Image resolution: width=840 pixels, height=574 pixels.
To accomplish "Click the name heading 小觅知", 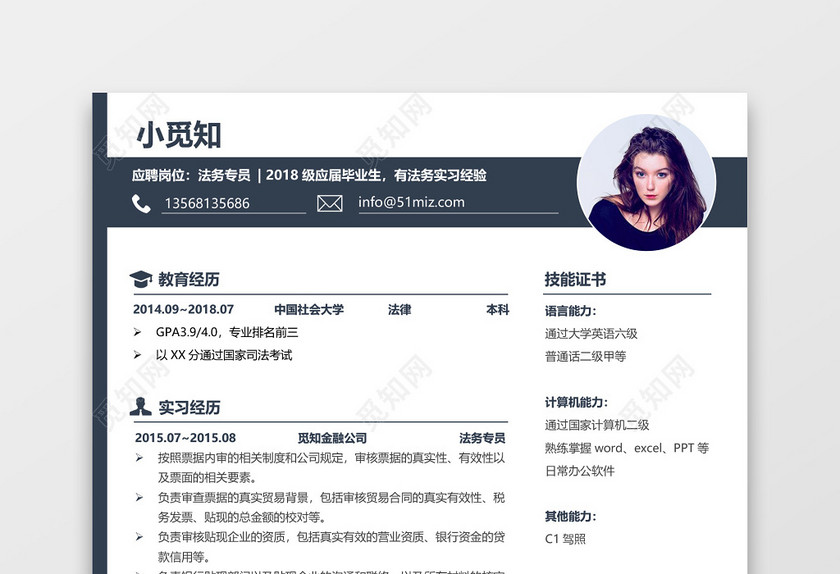I will point(178,135).
